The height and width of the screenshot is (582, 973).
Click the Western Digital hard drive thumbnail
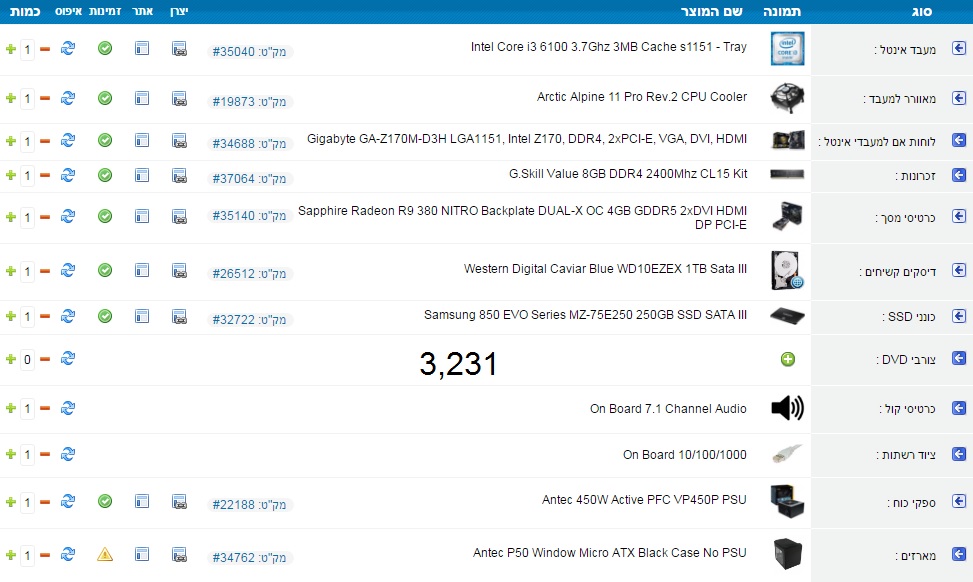coord(787,271)
